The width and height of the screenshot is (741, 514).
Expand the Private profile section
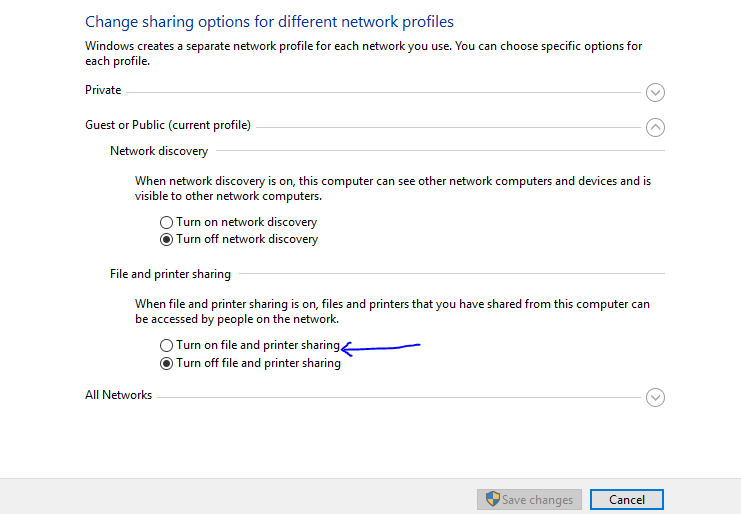[x=655, y=92]
